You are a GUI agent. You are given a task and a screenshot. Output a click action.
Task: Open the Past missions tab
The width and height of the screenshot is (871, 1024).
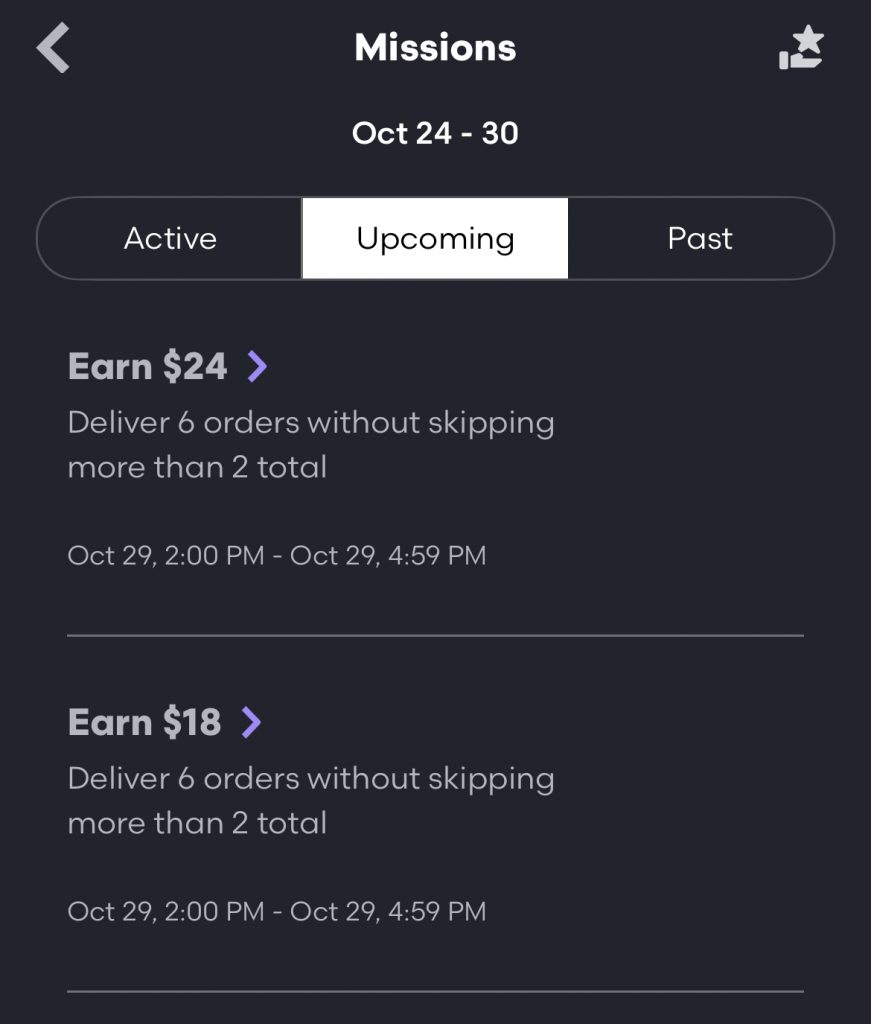700,238
